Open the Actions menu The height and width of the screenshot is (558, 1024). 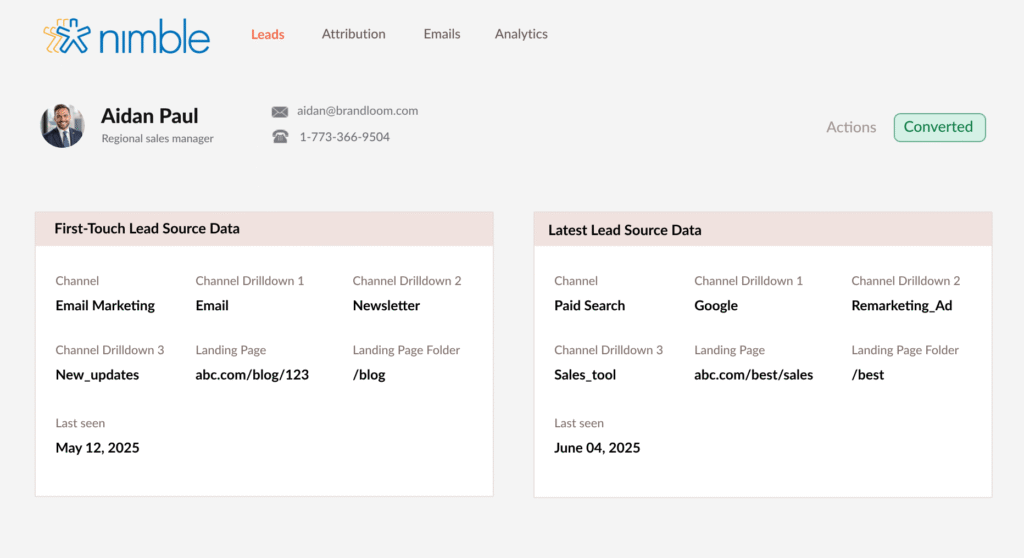851,127
